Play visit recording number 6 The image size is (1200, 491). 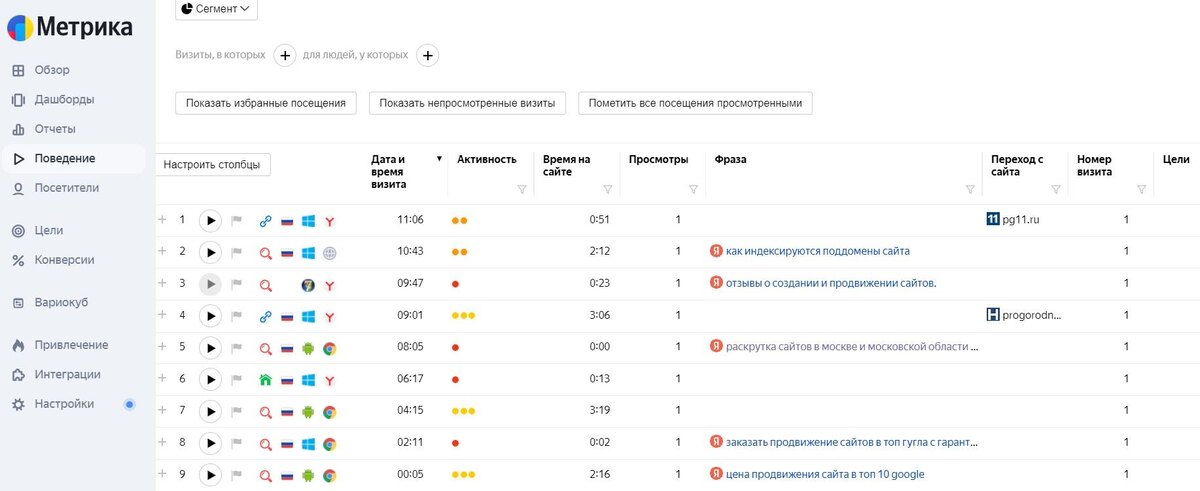(x=210, y=380)
